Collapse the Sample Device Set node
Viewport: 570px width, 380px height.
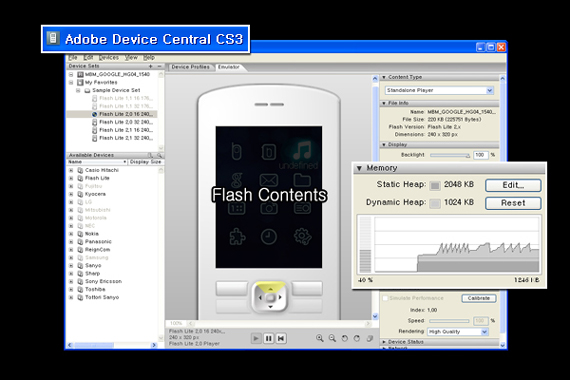78,90
